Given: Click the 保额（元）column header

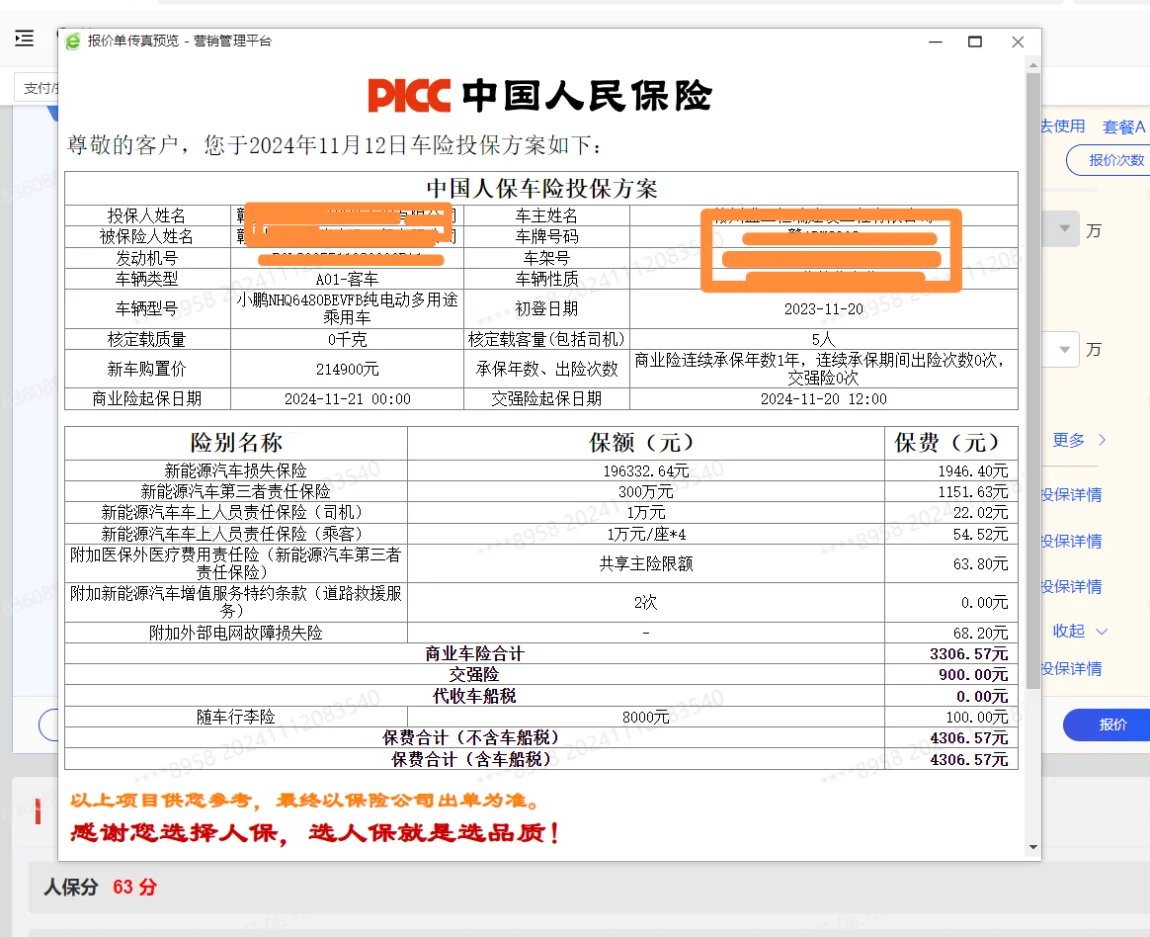Looking at the screenshot, I should 645,443.
